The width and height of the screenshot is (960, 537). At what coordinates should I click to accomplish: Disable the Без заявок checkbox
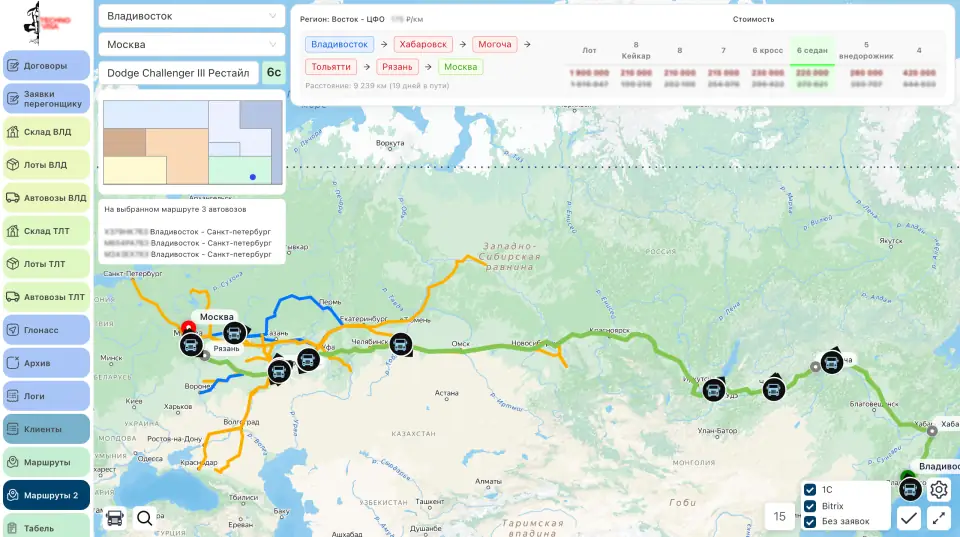click(x=810, y=521)
